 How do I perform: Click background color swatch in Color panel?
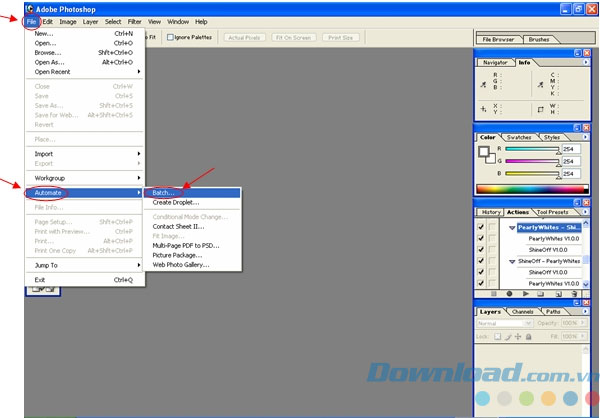491,158
